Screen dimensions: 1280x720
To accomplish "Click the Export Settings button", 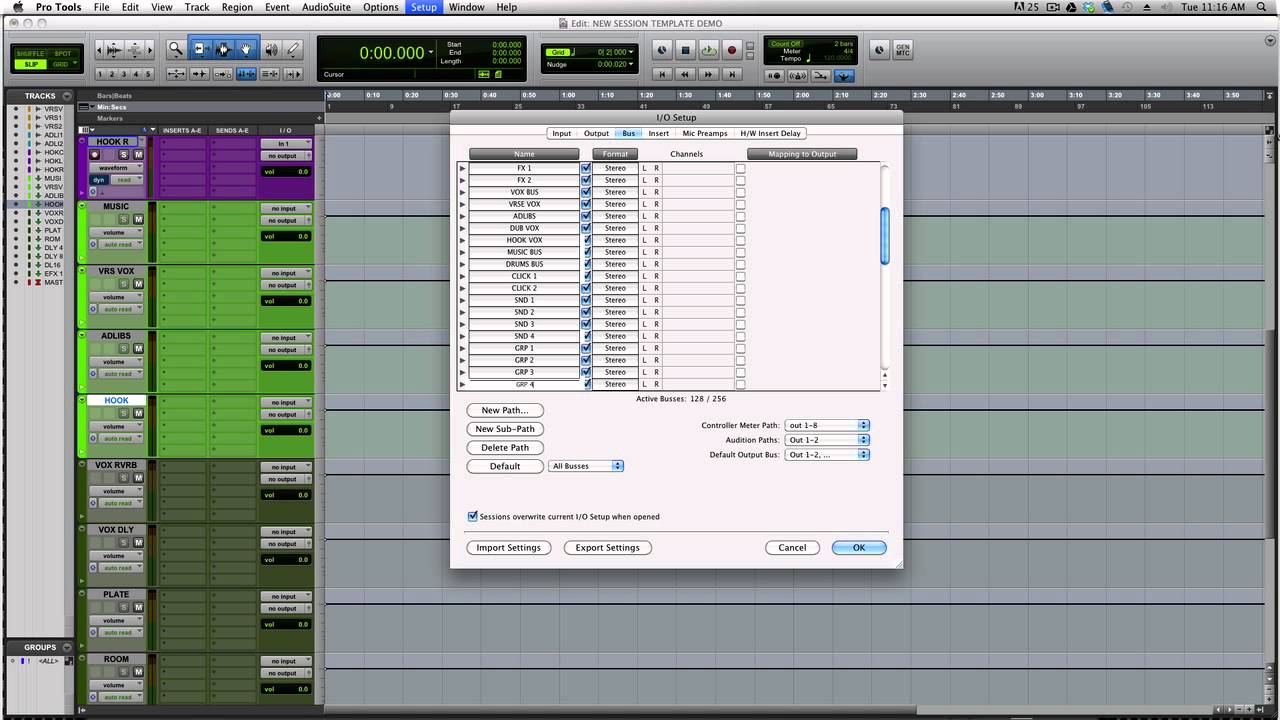I will (x=607, y=548).
